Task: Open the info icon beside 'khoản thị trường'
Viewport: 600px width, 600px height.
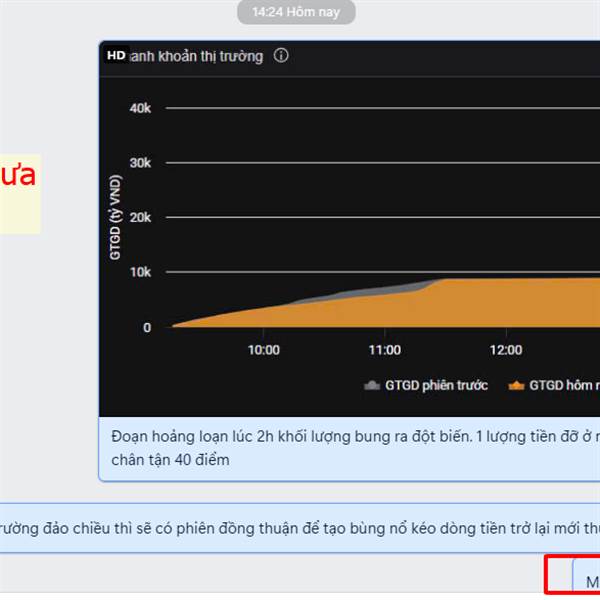Action: click(281, 55)
